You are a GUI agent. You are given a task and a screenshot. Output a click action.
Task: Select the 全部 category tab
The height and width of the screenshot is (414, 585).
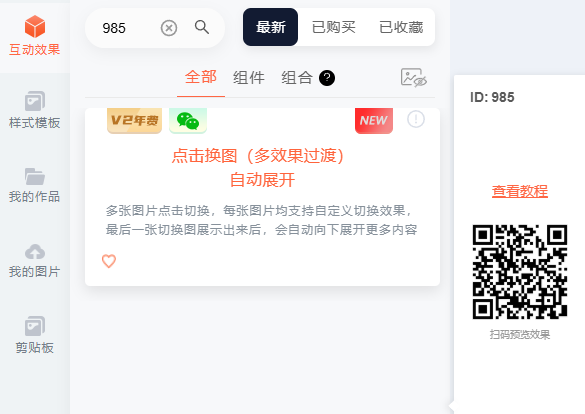(x=201, y=77)
